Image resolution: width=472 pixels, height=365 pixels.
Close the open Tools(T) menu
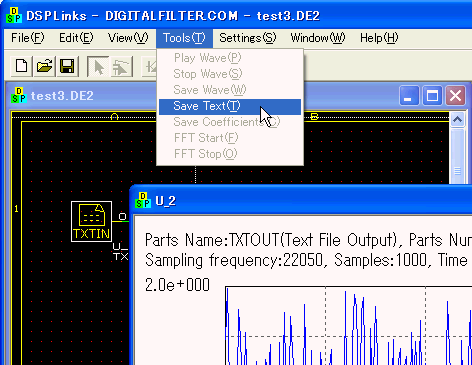(x=184, y=38)
